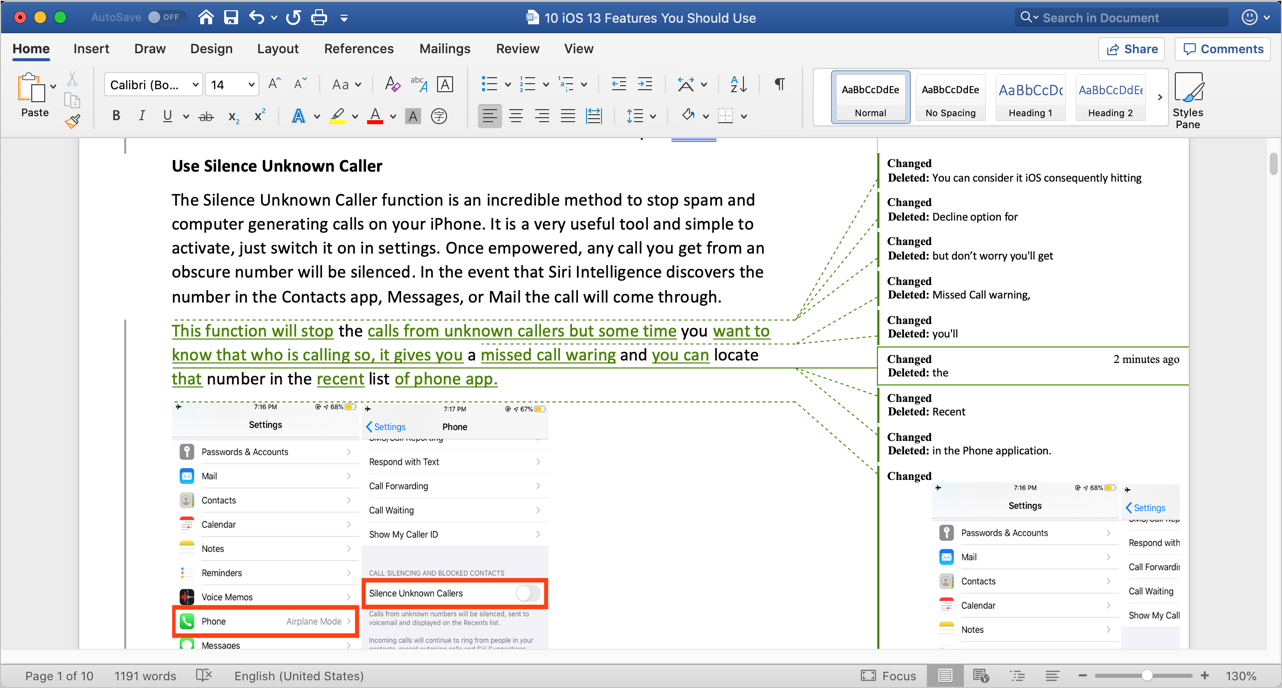Click the Comments button
The width and height of the screenshot is (1282, 688).
click(x=1223, y=48)
